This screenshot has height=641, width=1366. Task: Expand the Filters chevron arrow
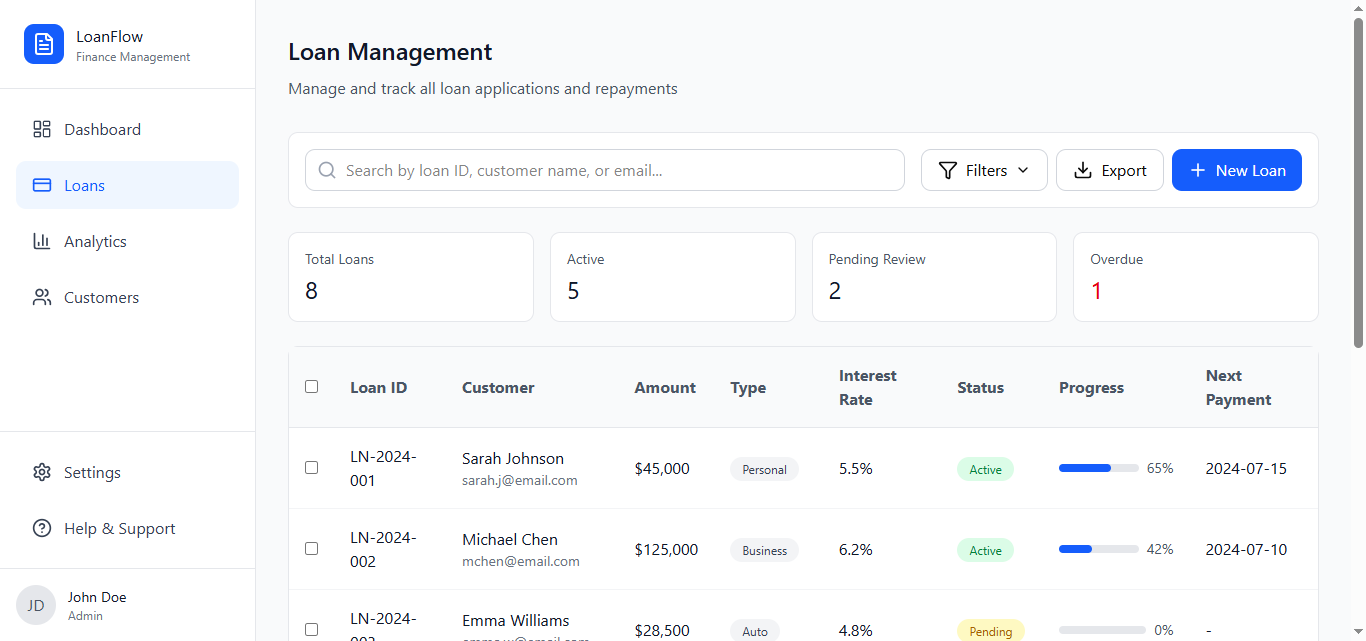(x=1023, y=170)
